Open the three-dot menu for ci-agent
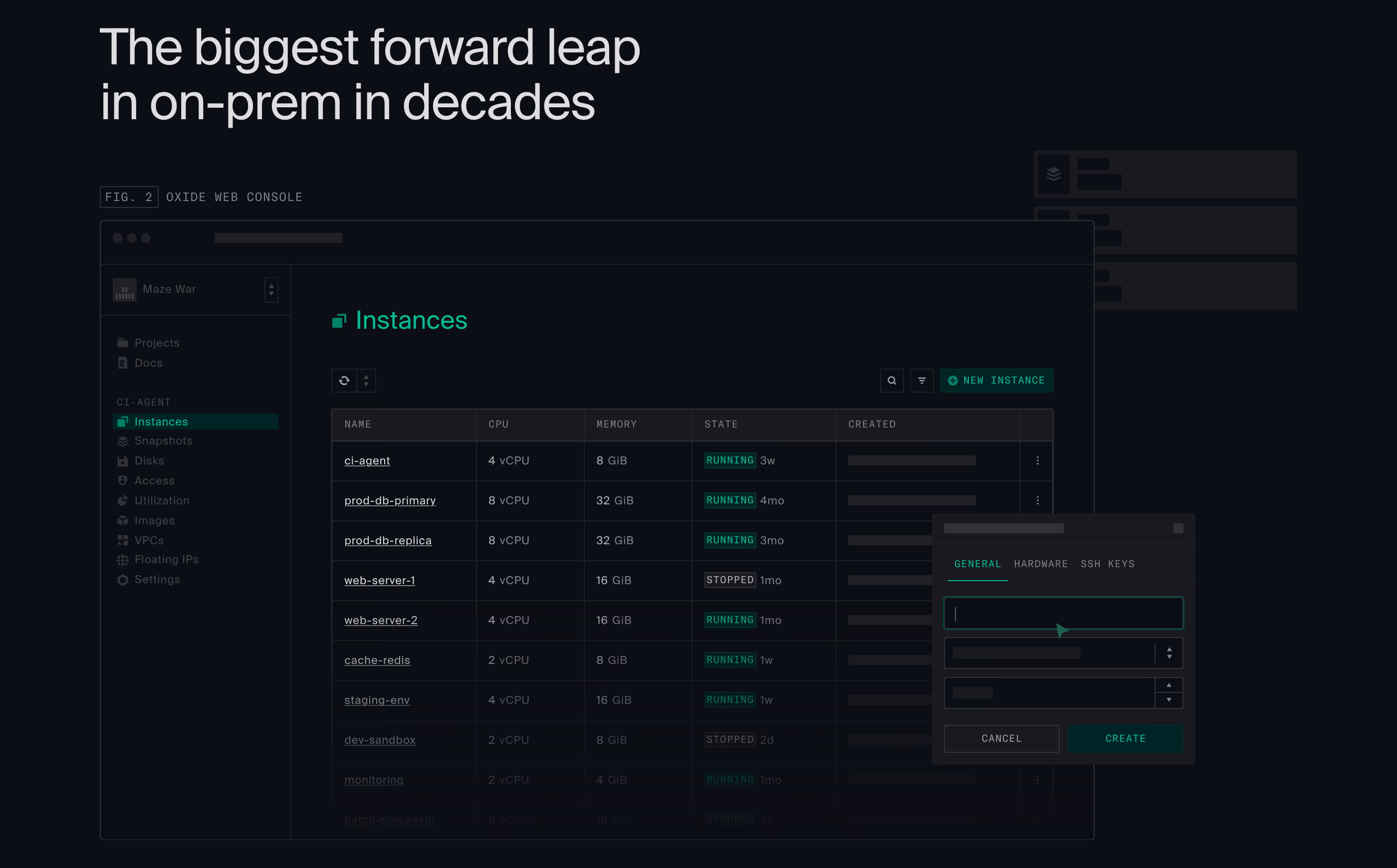 (x=1037, y=460)
